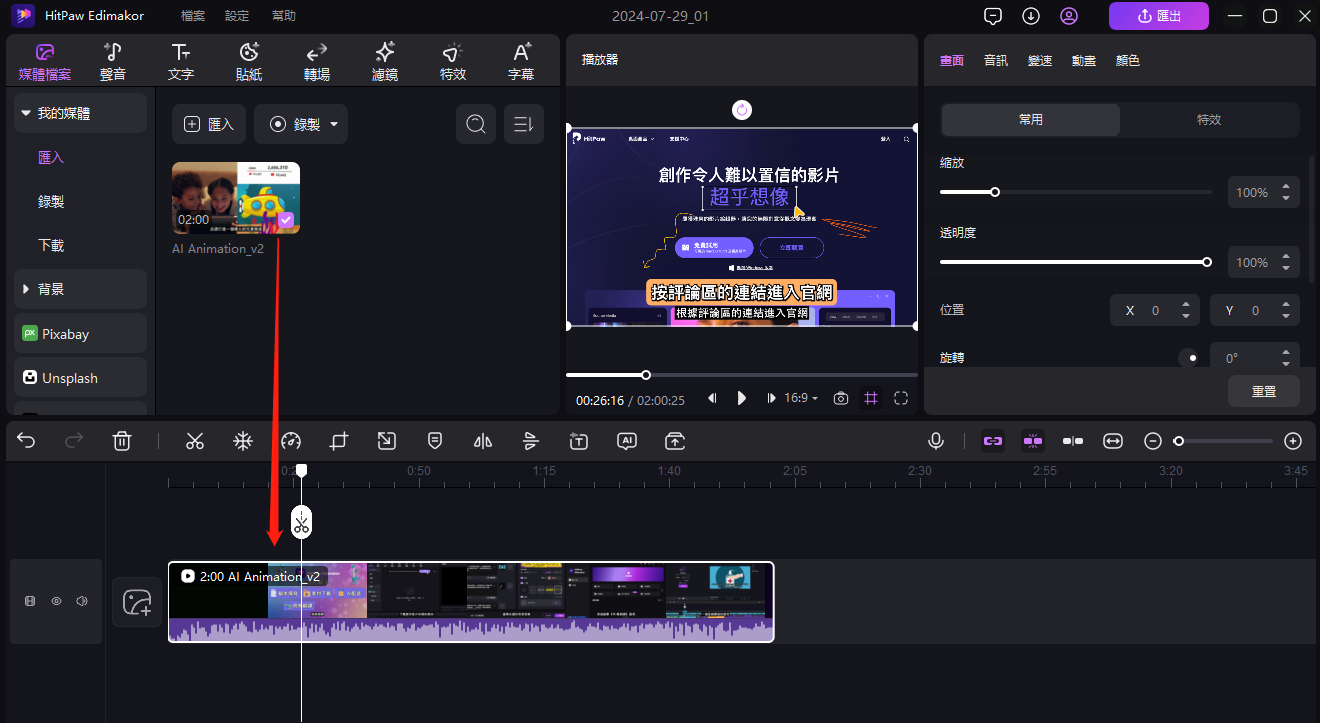
Task: Open the 設定 menu
Action: (x=237, y=16)
